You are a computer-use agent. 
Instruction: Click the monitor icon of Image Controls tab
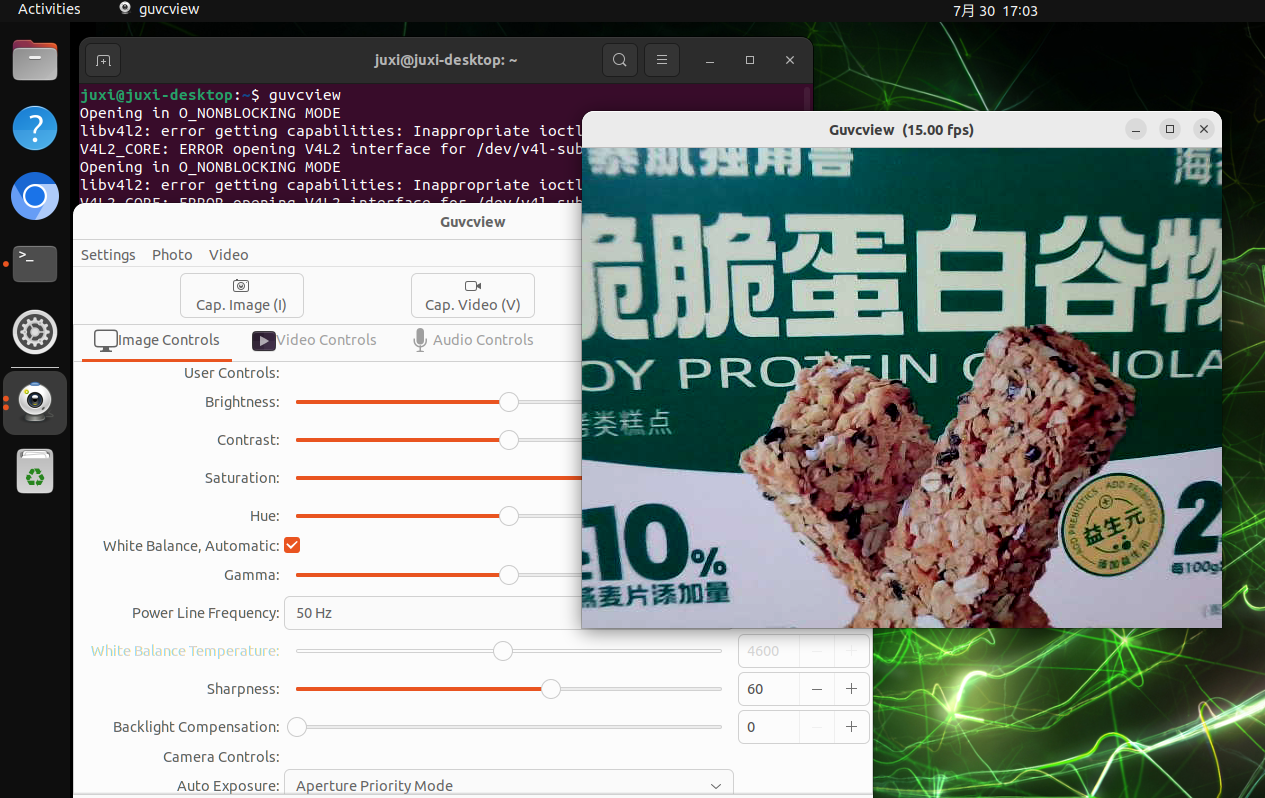(105, 341)
